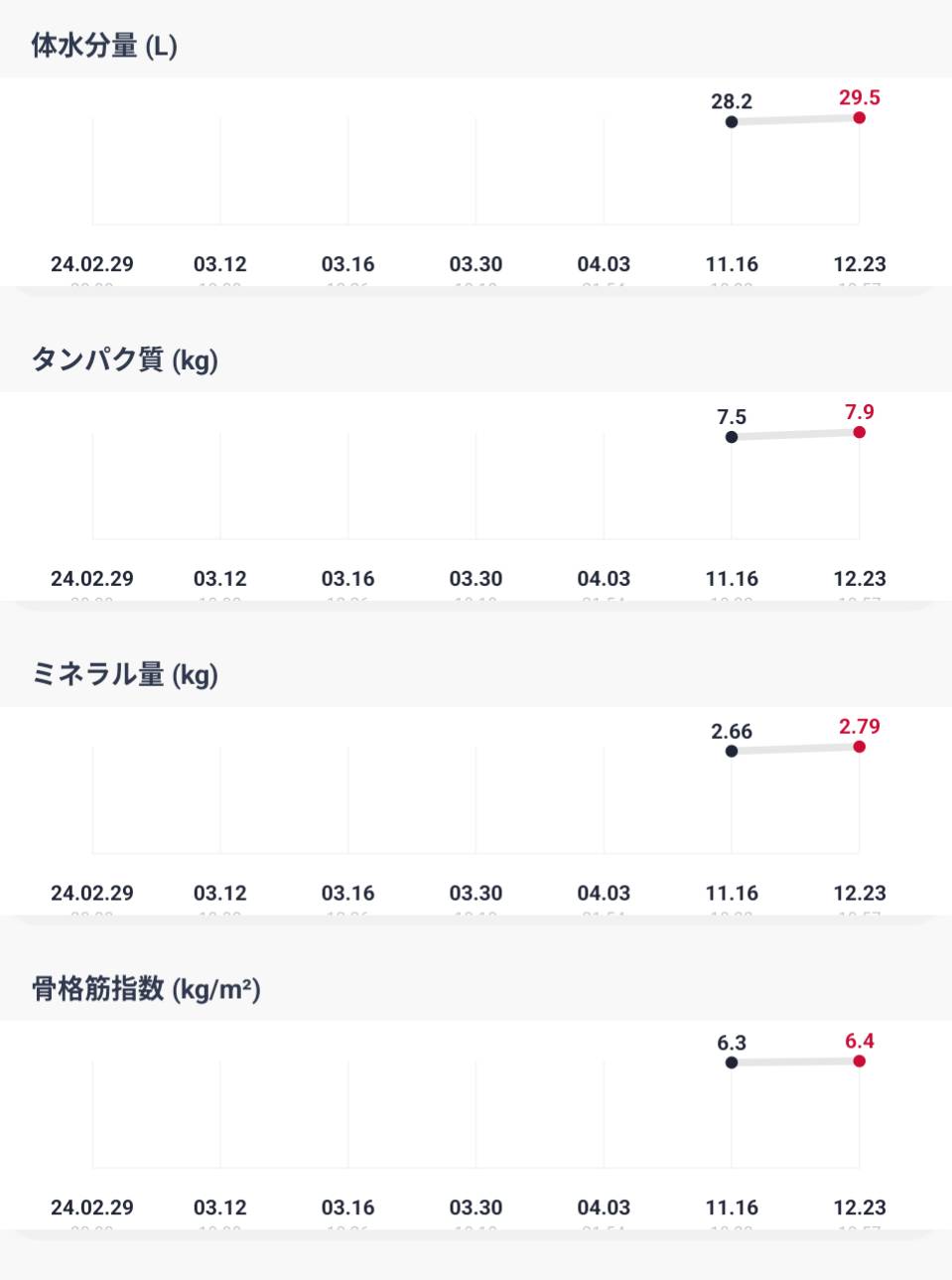
Task: Open the タンパク質 (kg) section header
Action: pos(125,359)
